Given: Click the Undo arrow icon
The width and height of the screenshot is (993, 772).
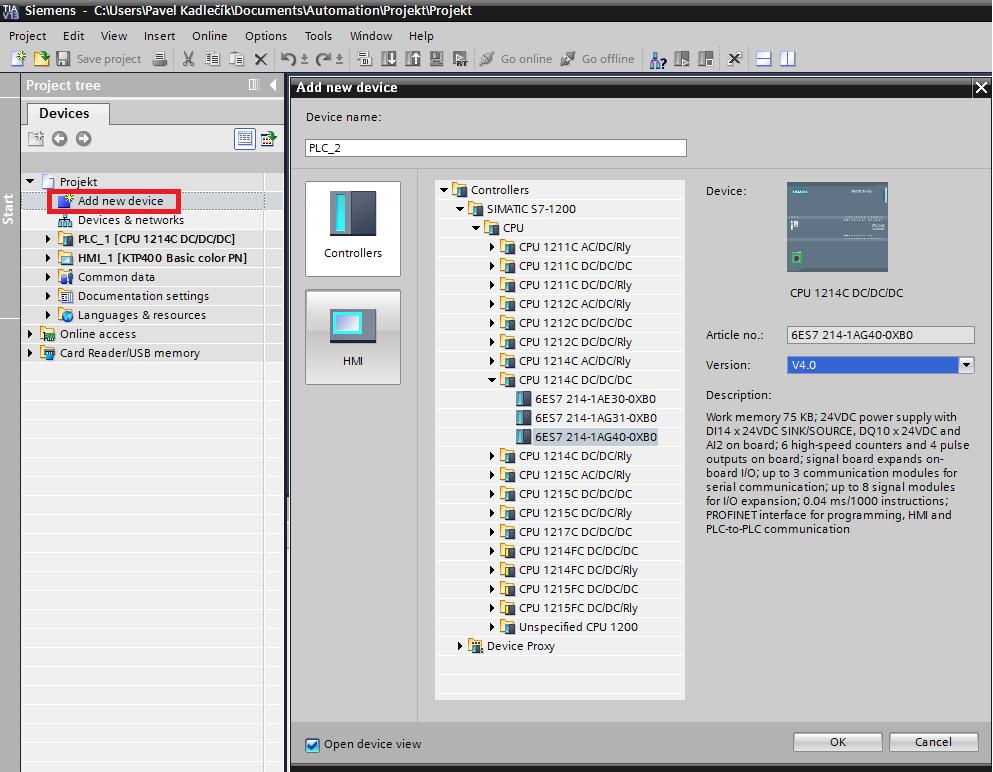Looking at the screenshot, I should point(288,59).
